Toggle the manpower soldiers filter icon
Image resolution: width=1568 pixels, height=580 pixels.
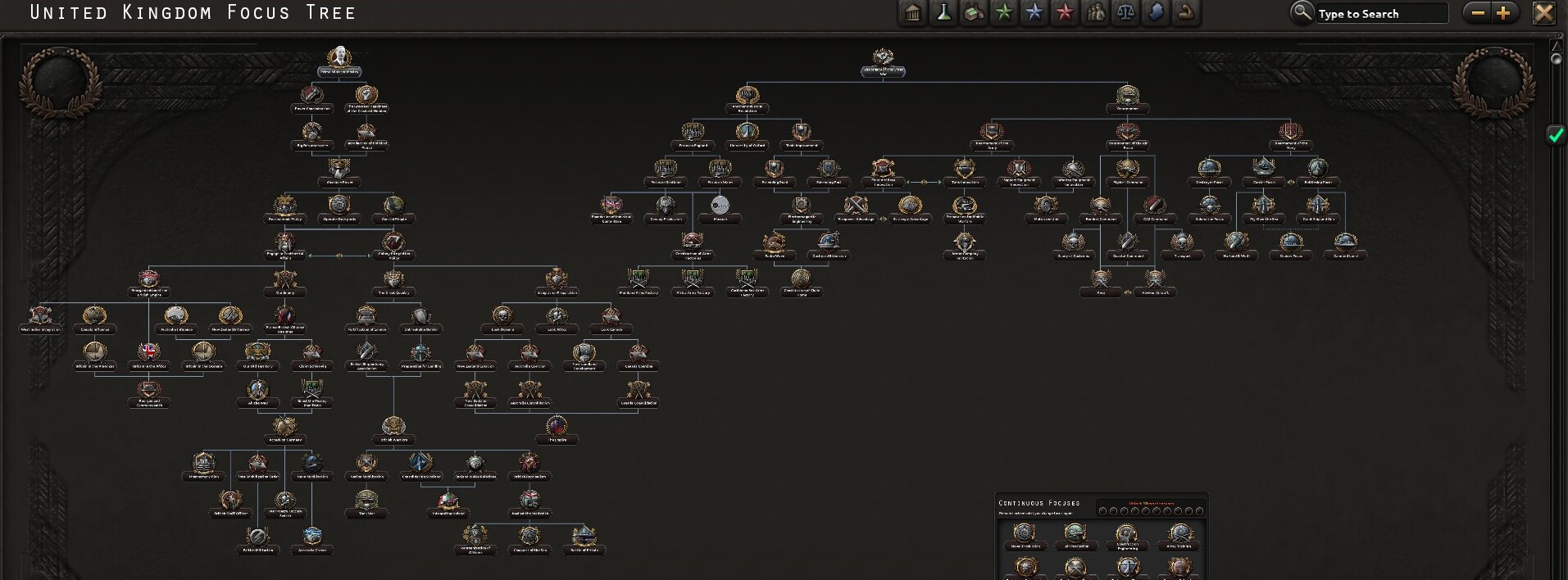pos(1095,13)
